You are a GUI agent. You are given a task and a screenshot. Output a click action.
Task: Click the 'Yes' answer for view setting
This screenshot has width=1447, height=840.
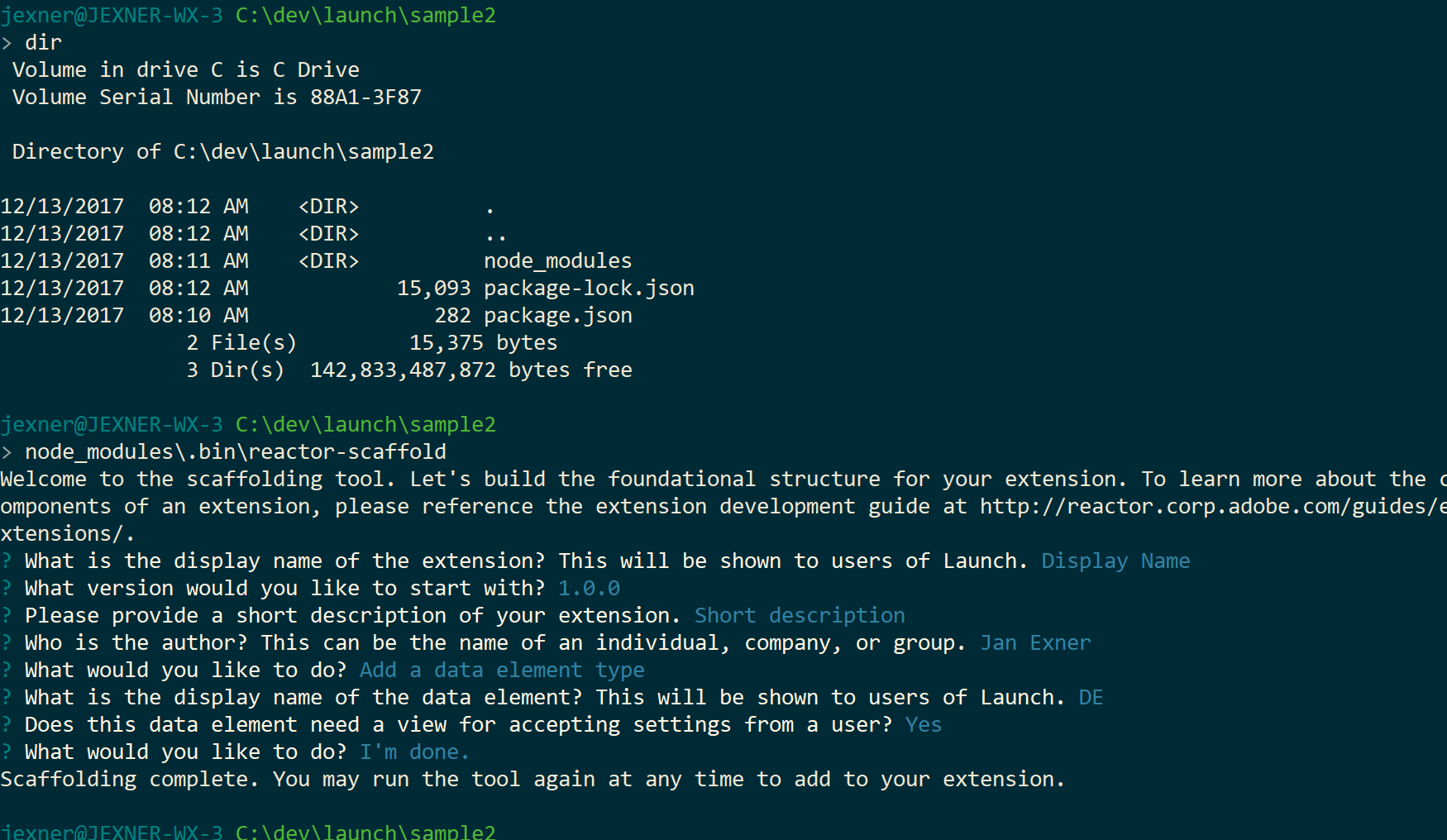tap(923, 724)
